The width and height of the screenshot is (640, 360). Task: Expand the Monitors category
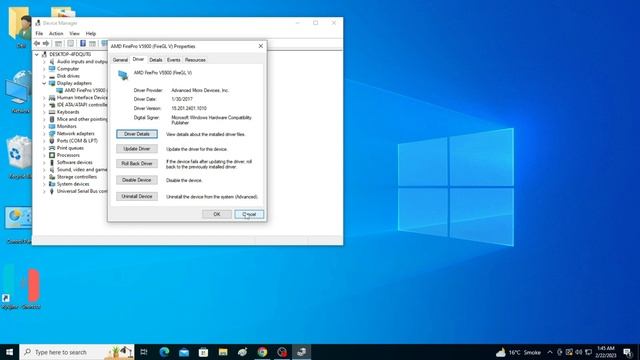[44, 126]
